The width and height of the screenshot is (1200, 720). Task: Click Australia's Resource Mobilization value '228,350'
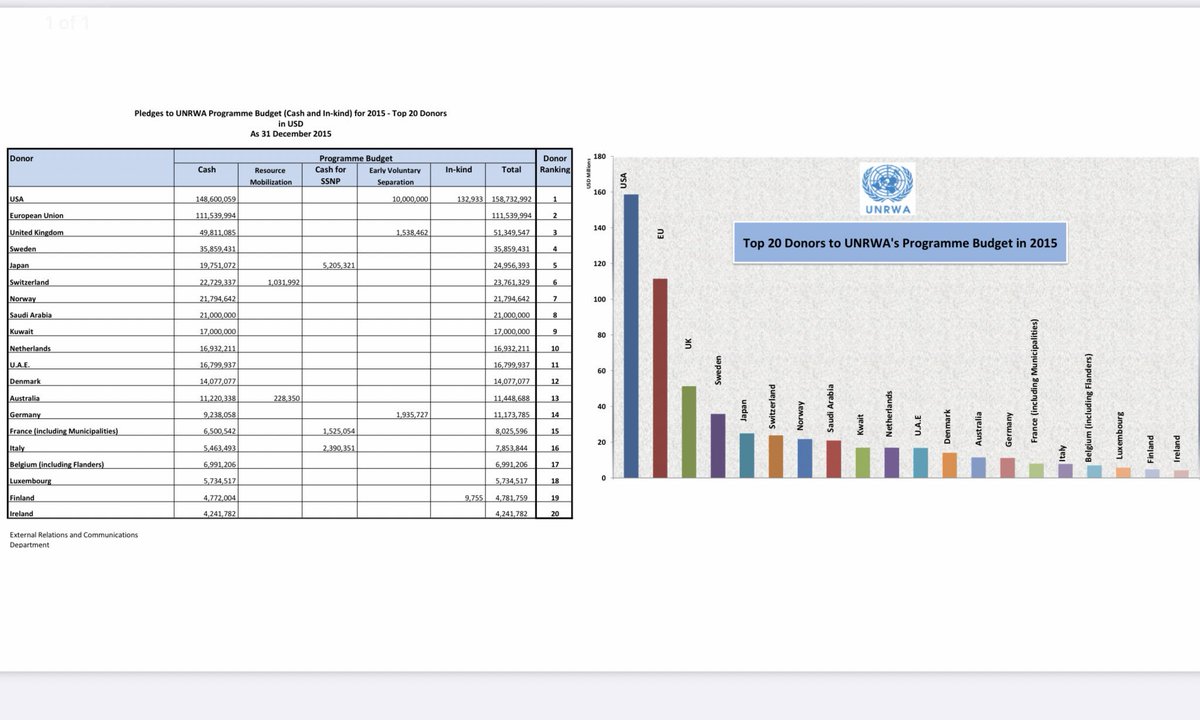coord(287,398)
